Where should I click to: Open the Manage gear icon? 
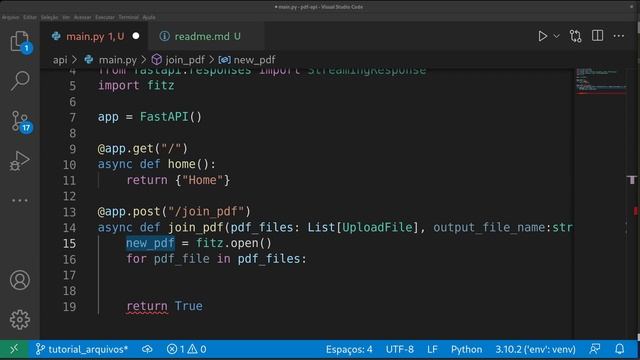[20, 320]
